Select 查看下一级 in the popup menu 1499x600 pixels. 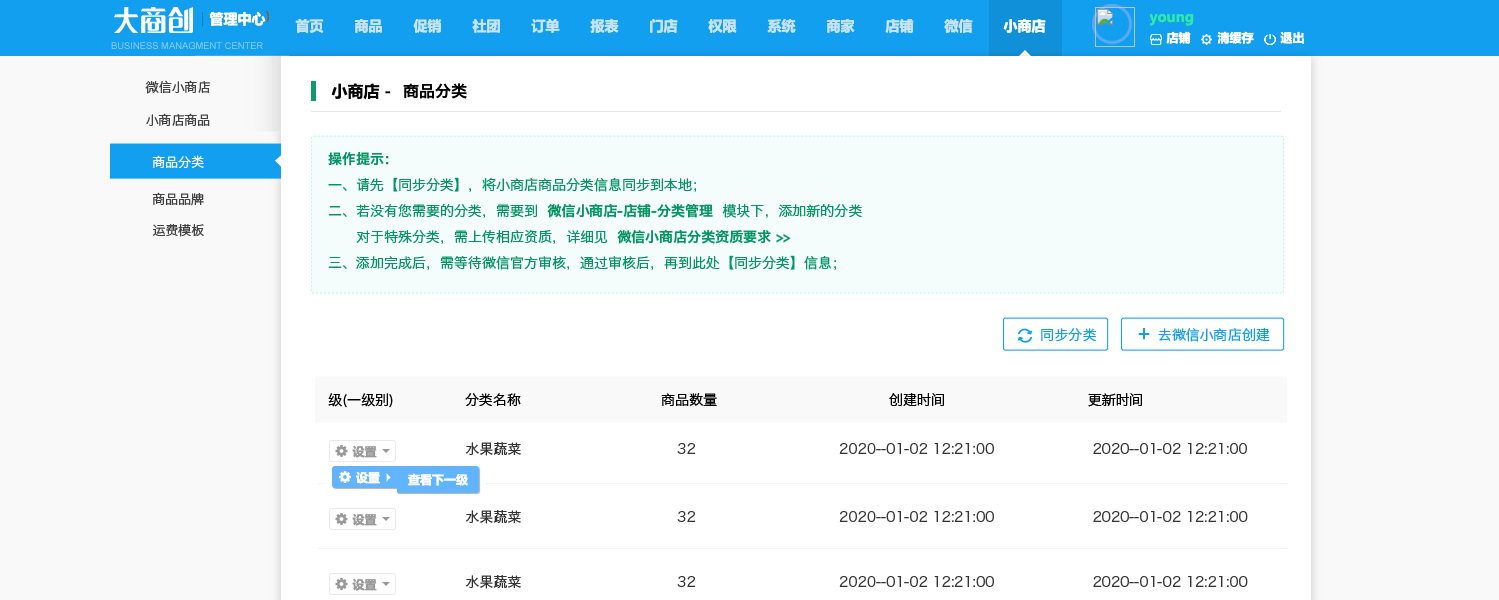pos(438,480)
